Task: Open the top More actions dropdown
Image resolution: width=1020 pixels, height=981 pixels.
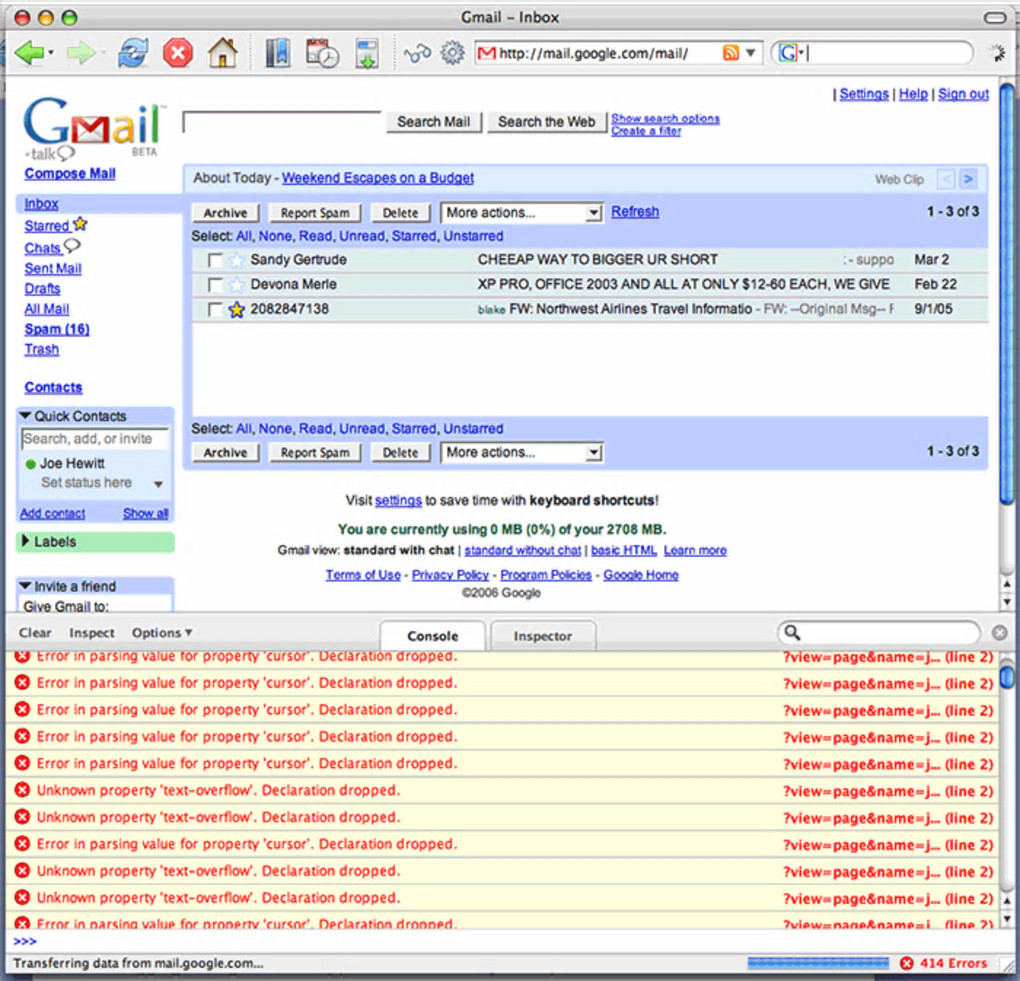Action: 522,213
